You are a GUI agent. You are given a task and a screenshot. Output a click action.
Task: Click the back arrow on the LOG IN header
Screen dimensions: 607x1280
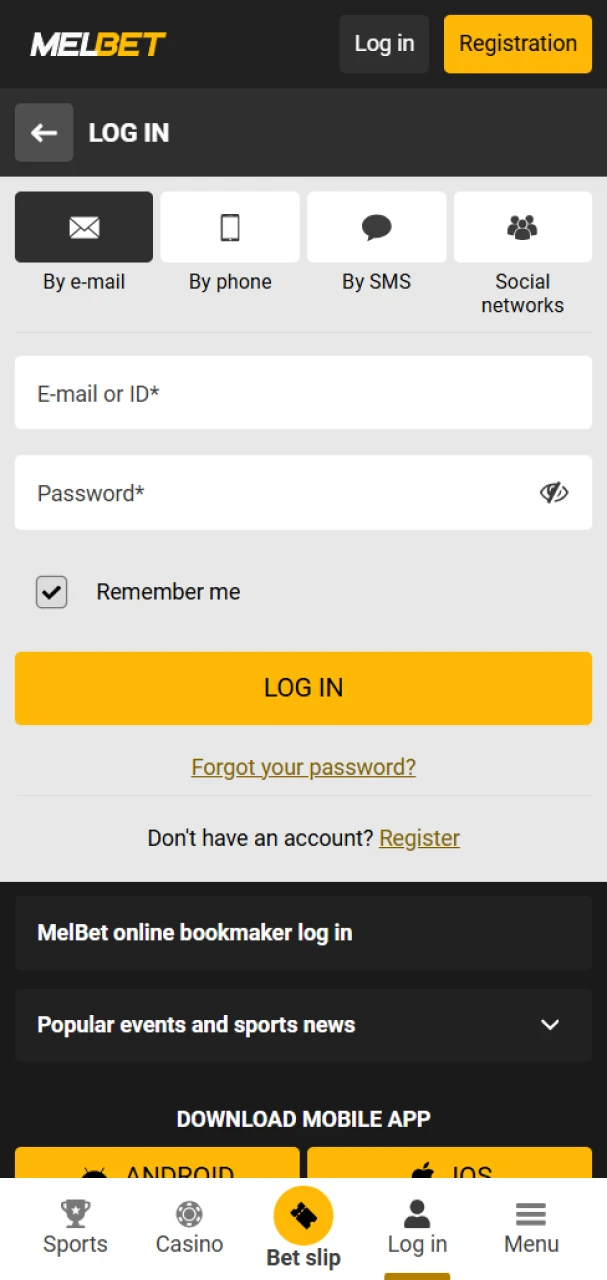(x=44, y=132)
